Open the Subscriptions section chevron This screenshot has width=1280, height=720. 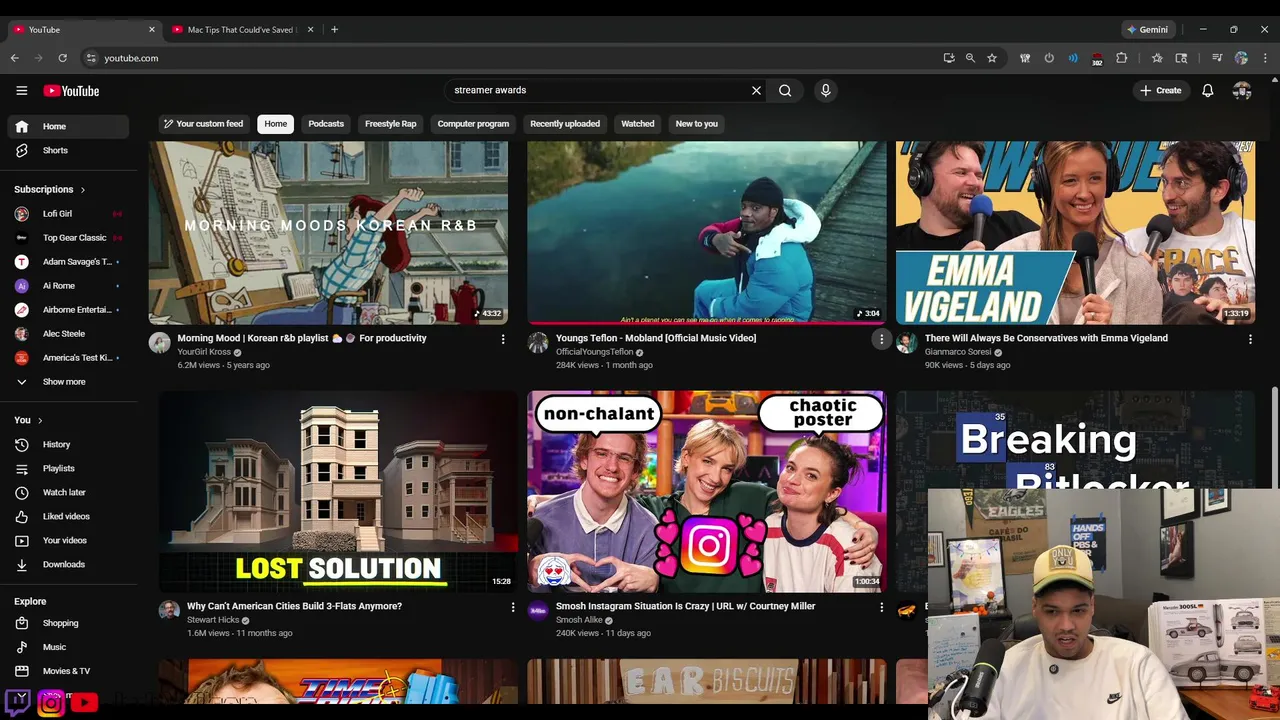[x=83, y=189]
